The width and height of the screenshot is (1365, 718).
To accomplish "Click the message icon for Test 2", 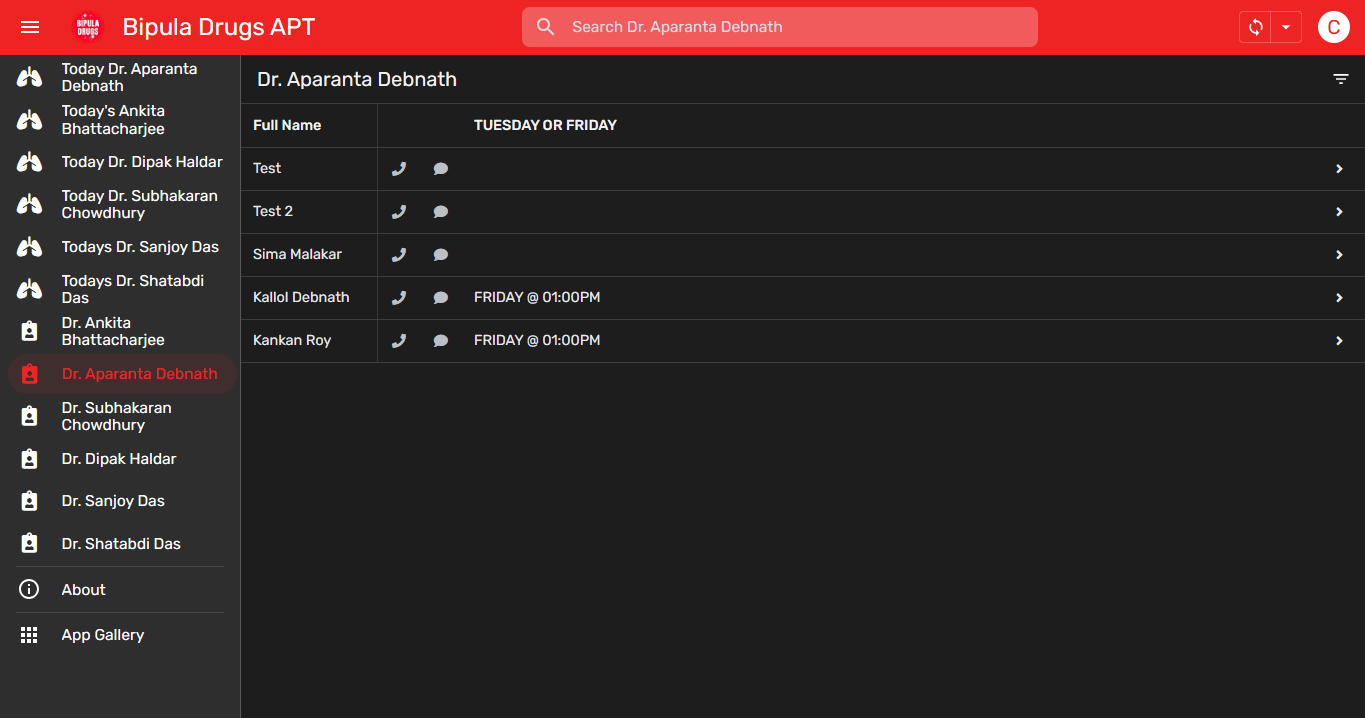I will point(441,212).
